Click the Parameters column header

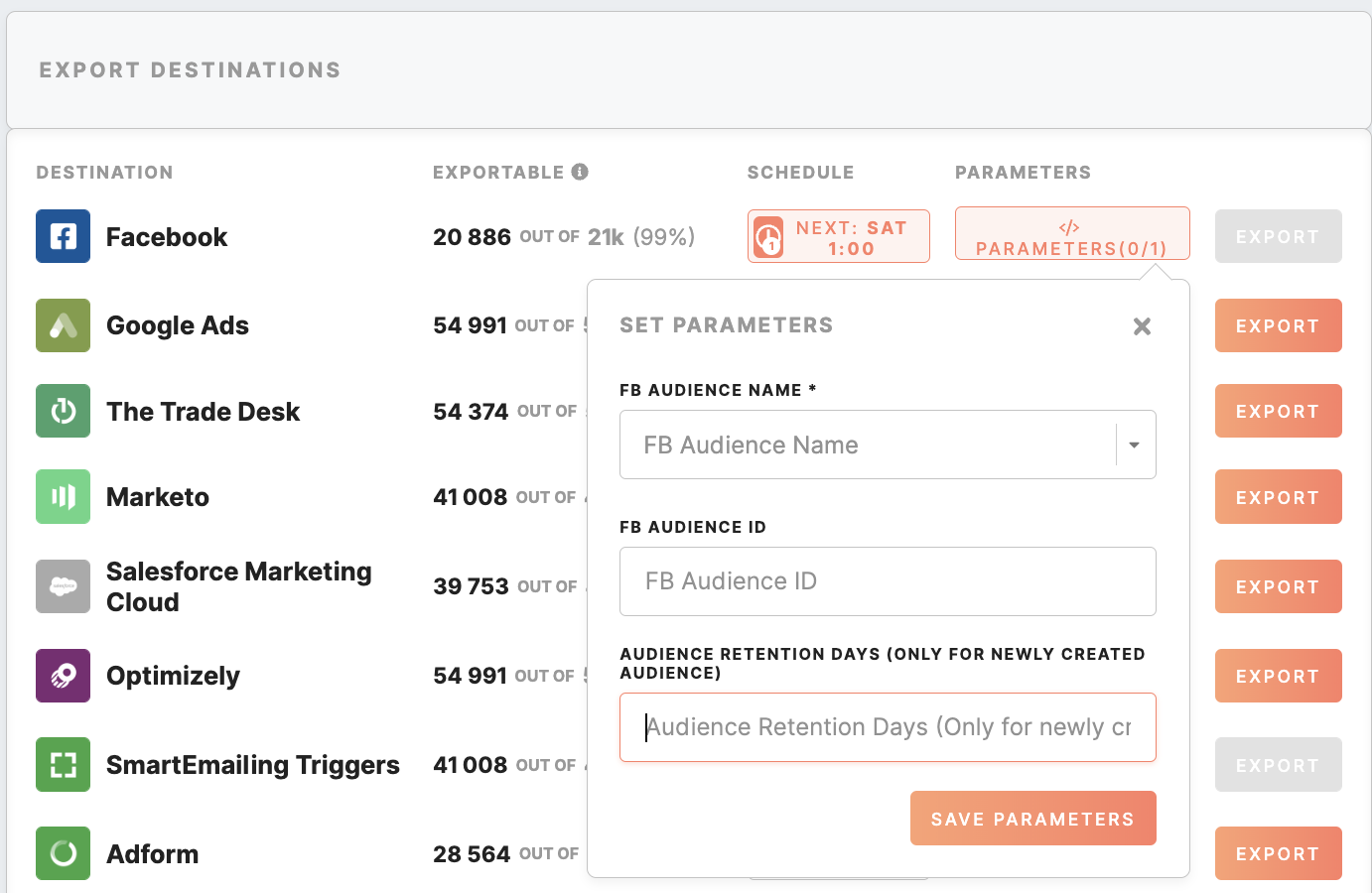1023,173
